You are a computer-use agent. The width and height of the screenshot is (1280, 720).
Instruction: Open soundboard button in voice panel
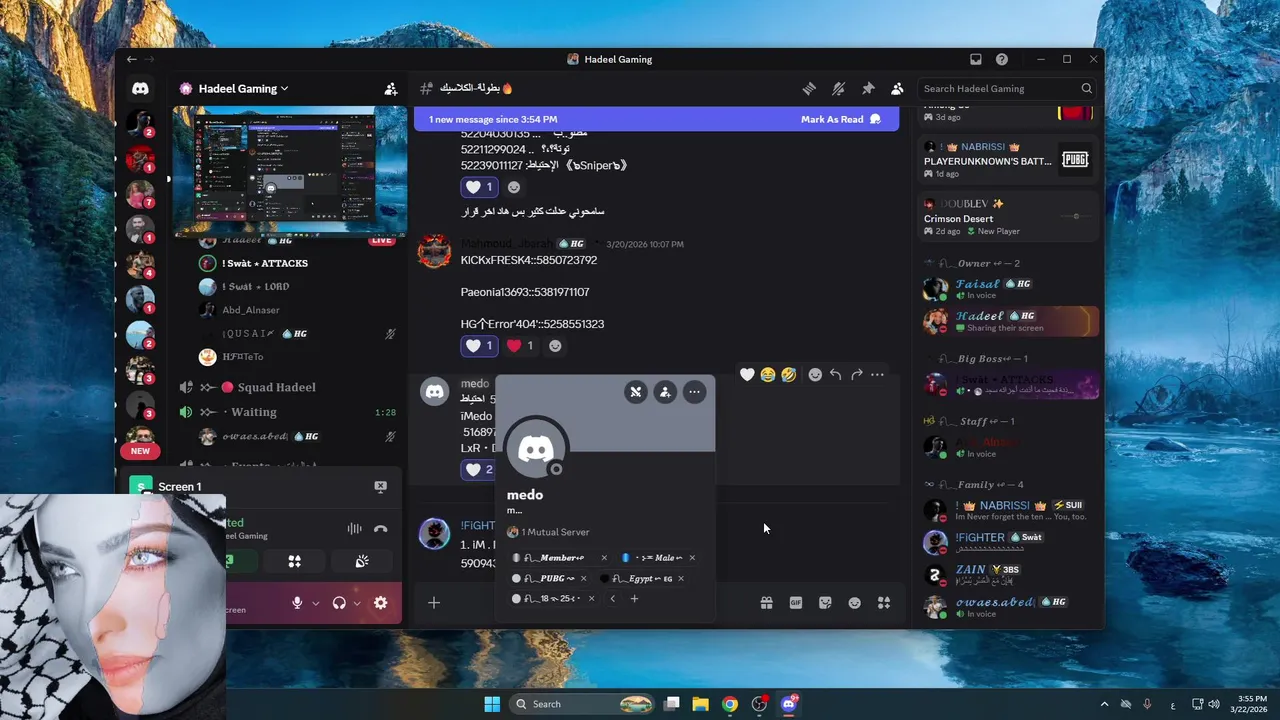pos(362,562)
